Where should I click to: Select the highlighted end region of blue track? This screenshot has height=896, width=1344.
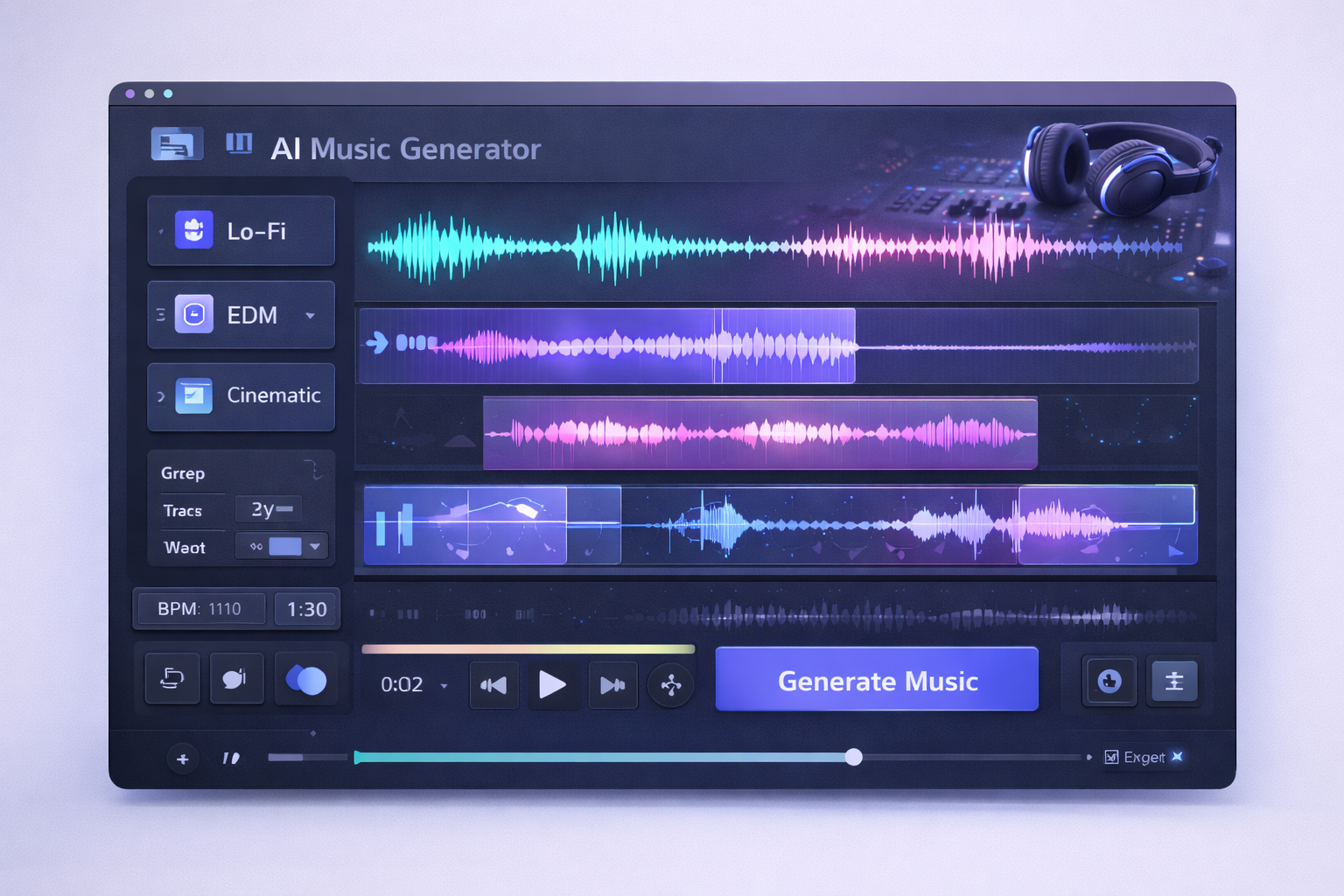point(1107,524)
